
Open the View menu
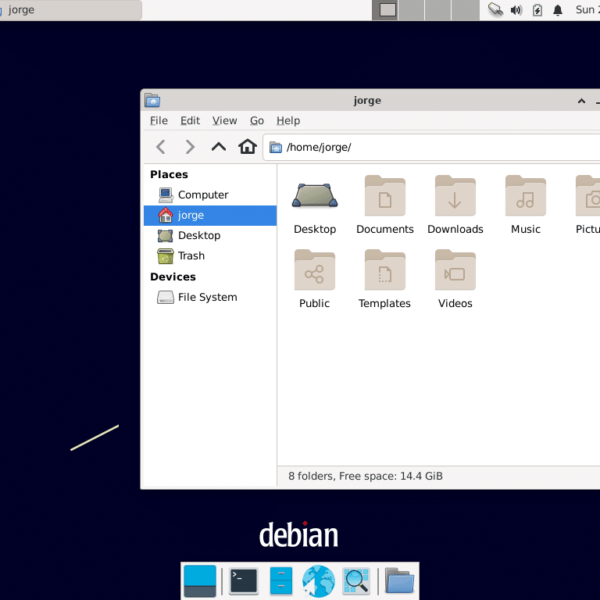click(225, 121)
